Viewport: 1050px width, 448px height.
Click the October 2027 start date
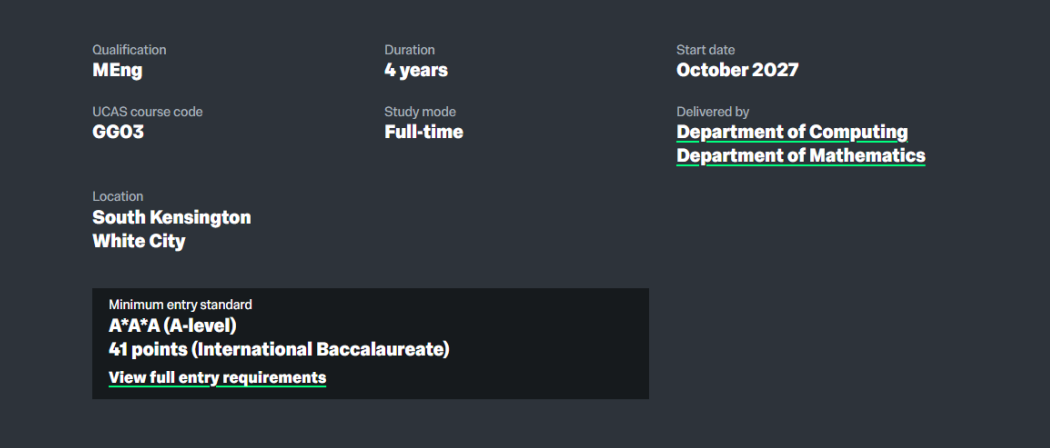737,70
